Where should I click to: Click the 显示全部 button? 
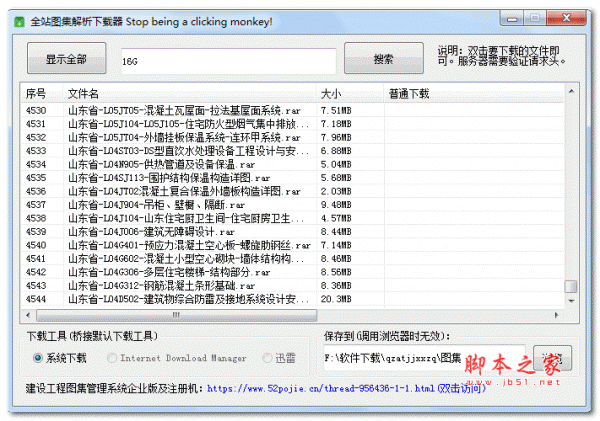click(67, 58)
